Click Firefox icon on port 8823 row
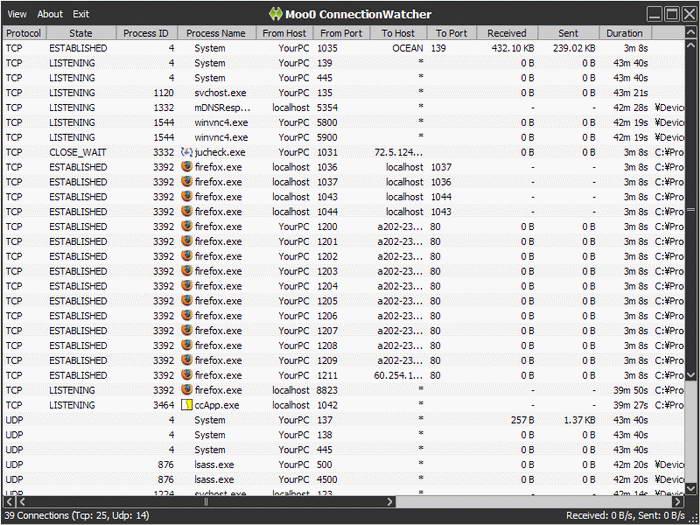Viewport: 700px width, 525px height. tap(187, 390)
